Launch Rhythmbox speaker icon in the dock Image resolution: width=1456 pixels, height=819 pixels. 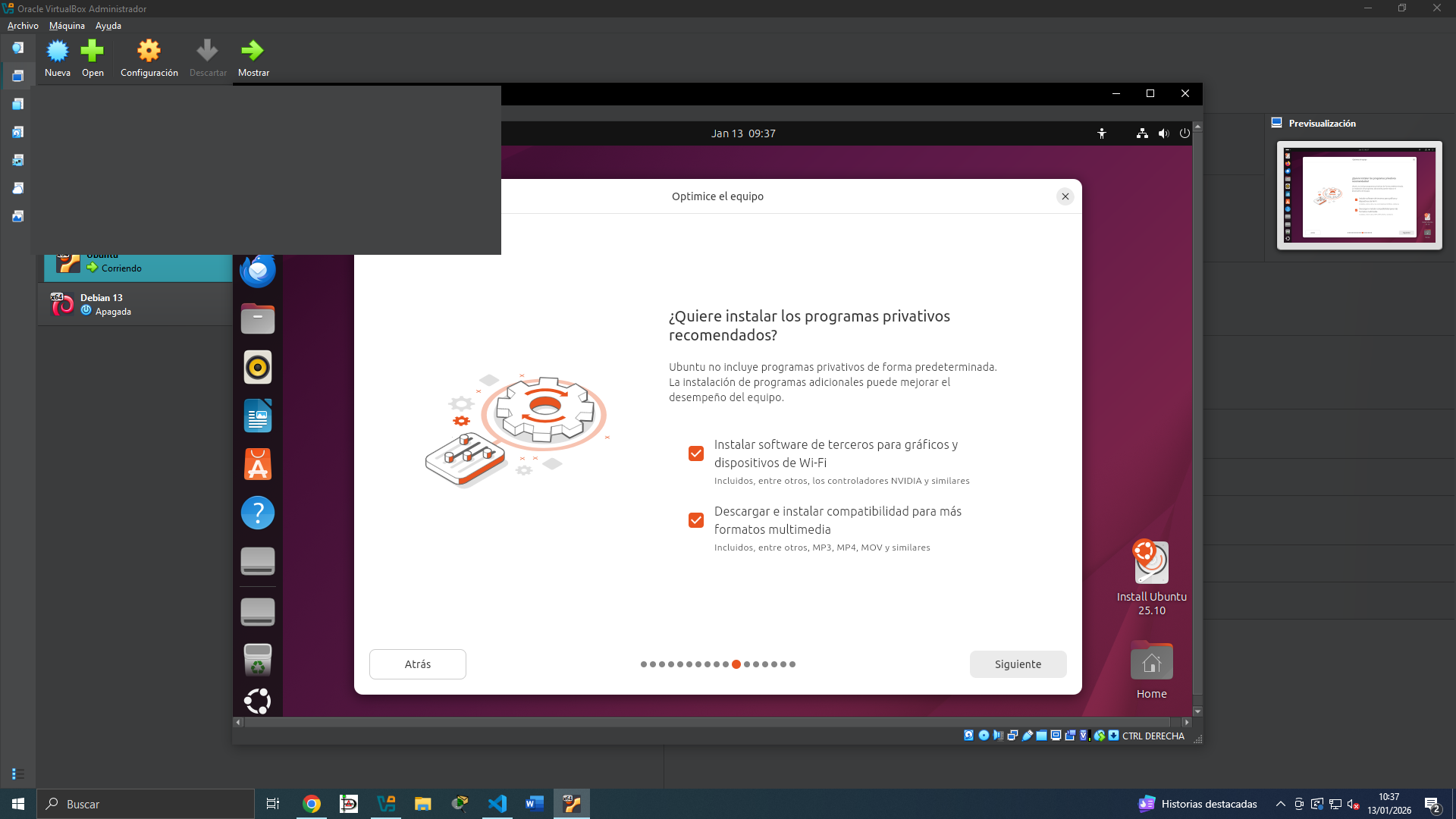coord(258,368)
